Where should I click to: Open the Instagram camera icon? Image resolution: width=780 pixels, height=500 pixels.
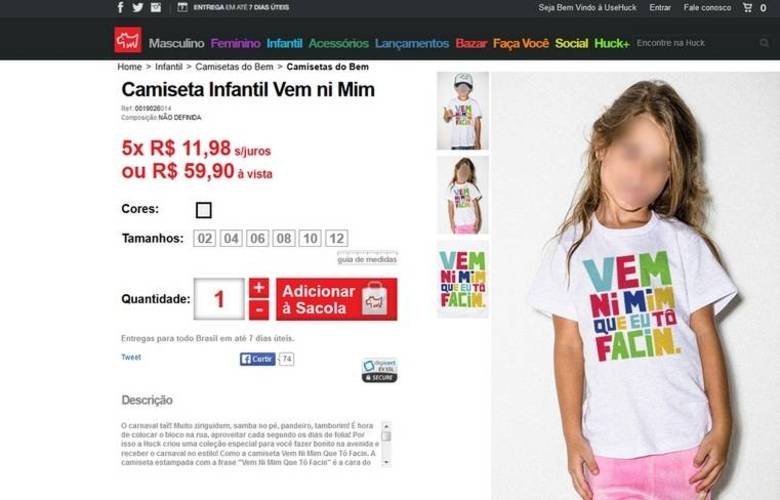(x=156, y=7)
